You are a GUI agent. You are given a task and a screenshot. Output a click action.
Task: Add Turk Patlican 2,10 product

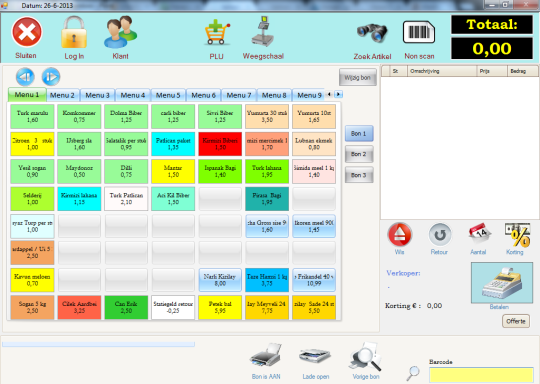click(x=126, y=199)
